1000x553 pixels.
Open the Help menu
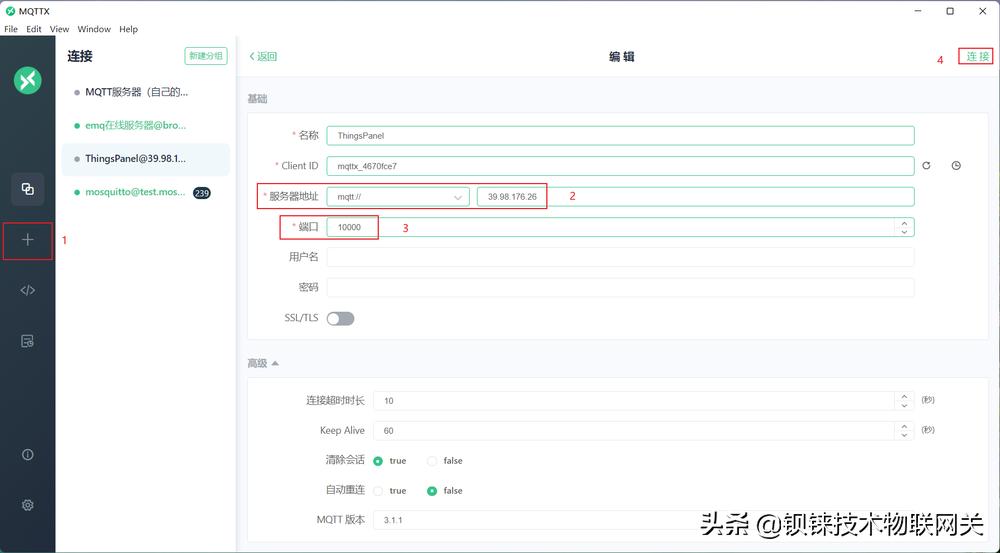tap(128, 29)
